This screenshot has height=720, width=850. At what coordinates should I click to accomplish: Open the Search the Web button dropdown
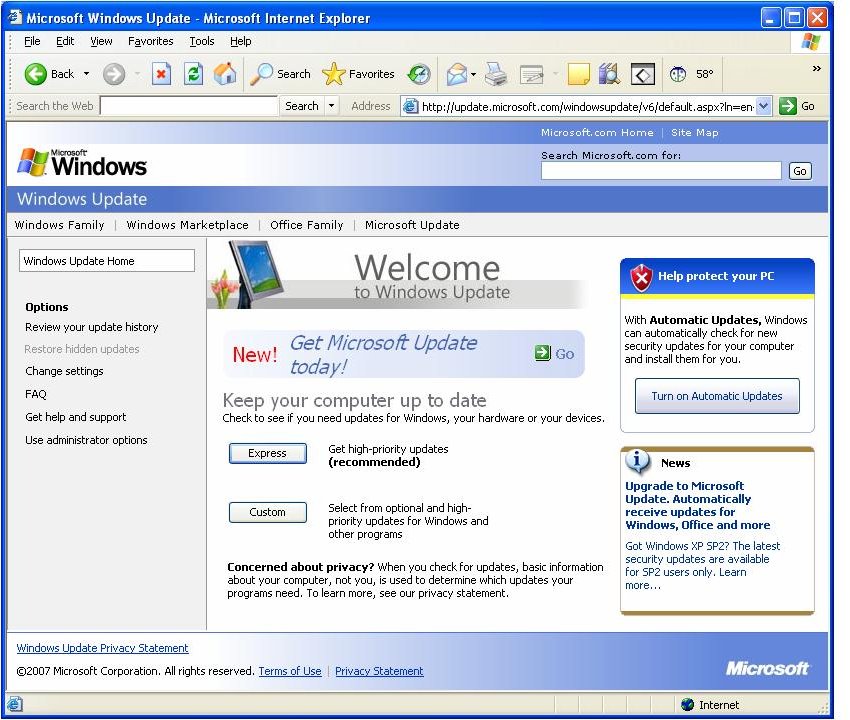point(331,106)
